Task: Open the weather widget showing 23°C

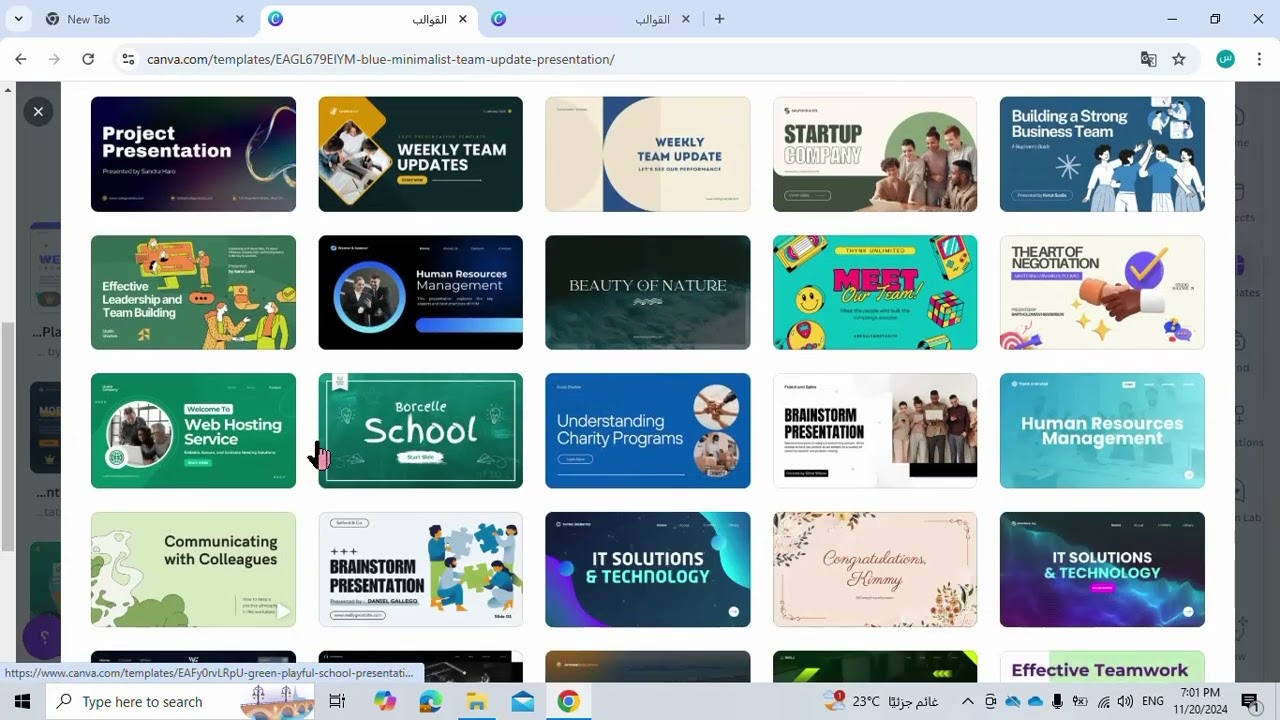Action: click(881, 701)
